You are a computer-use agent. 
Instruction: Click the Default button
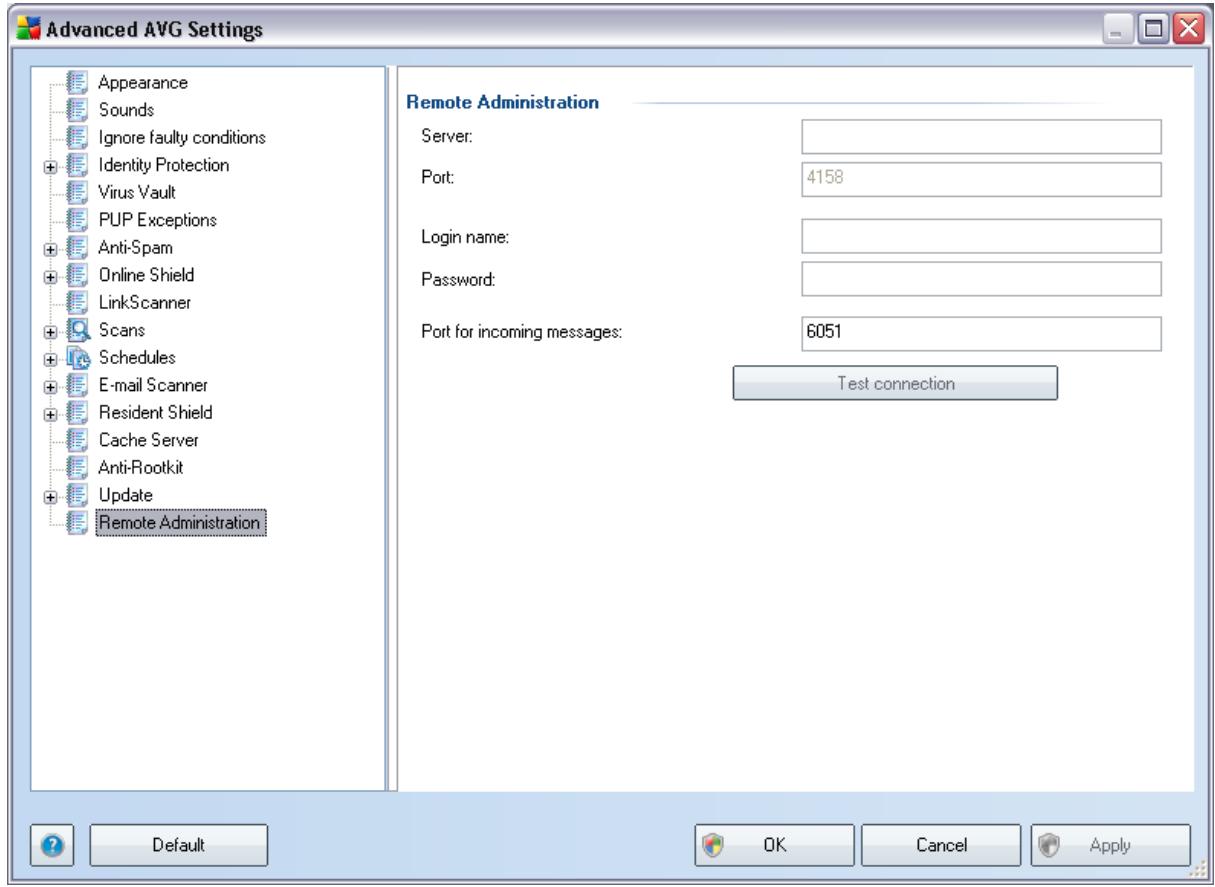(x=180, y=844)
